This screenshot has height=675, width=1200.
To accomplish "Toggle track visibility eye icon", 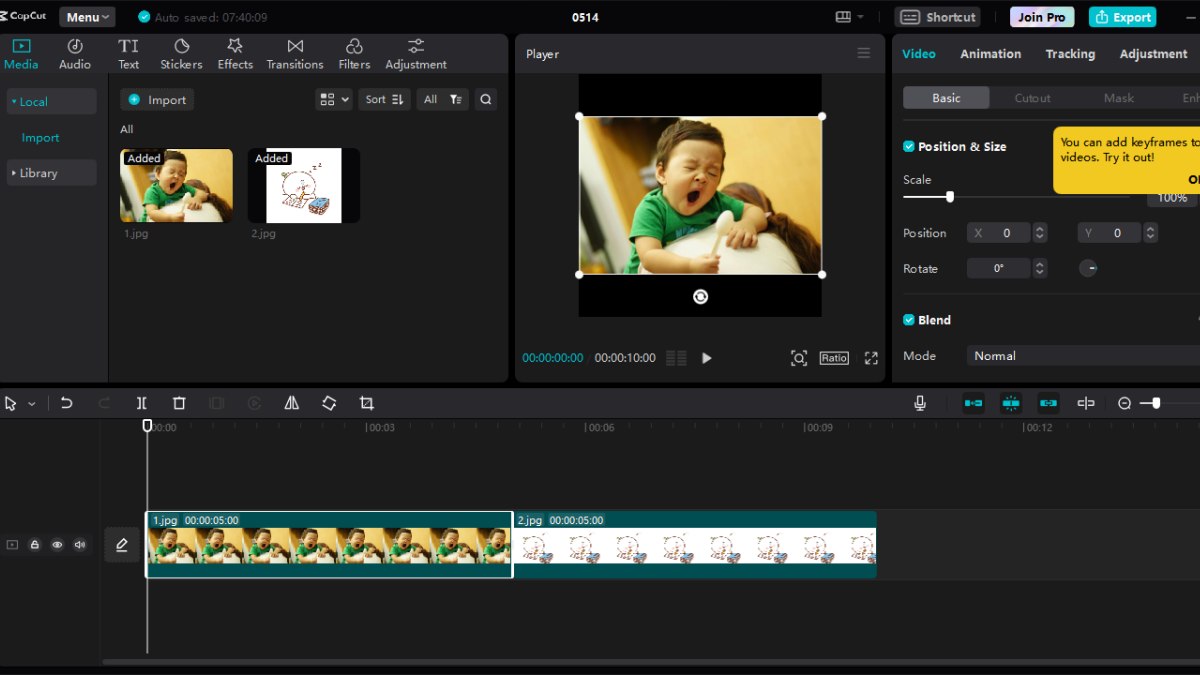I will click(57, 545).
